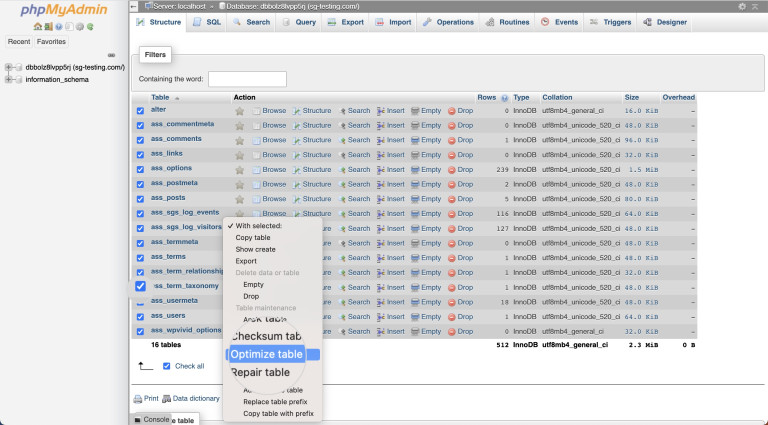Drop the alter table
The width and height of the screenshot is (768, 425).
[x=460, y=111]
